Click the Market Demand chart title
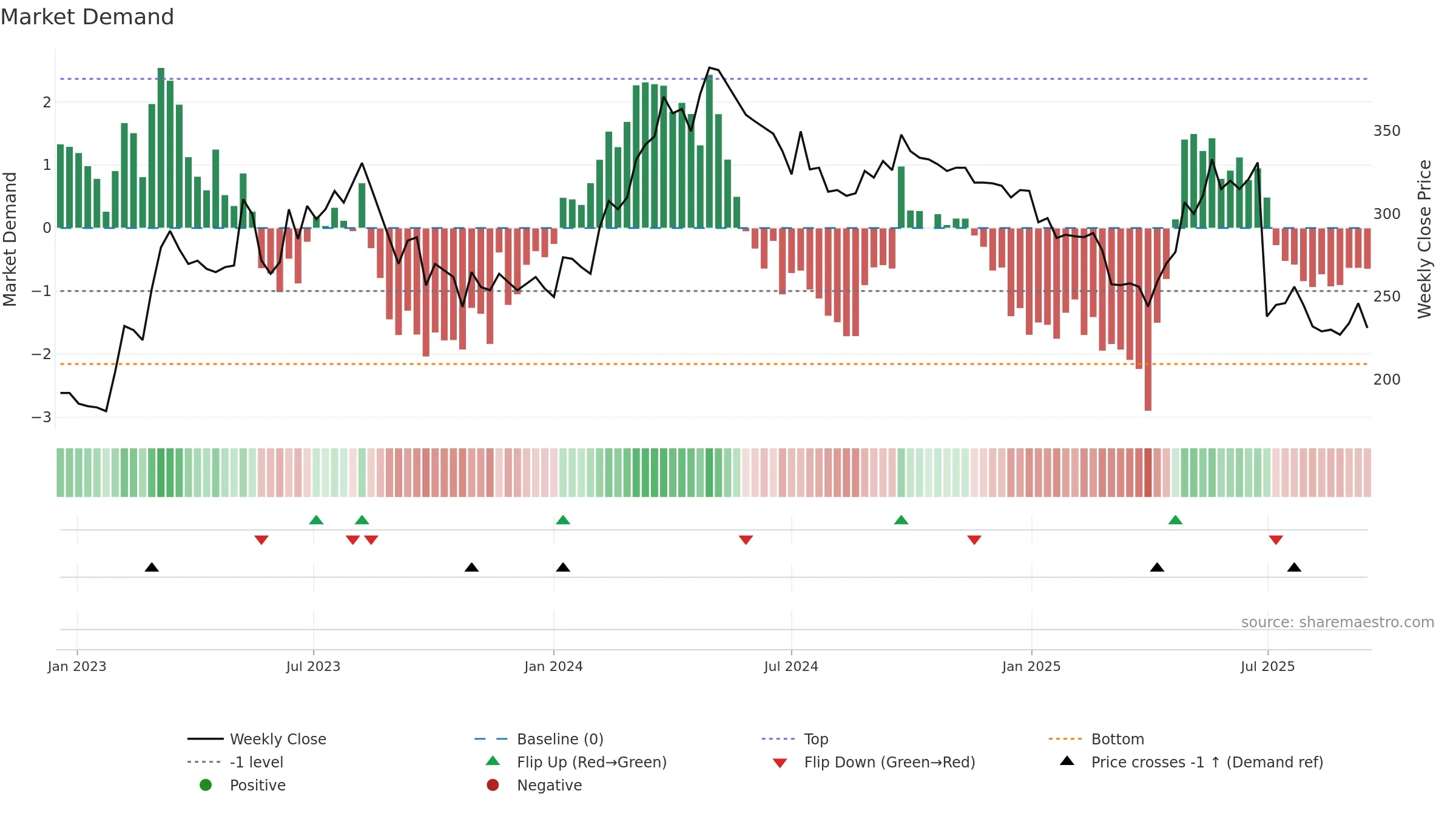The height and width of the screenshot is (819, 1456). pos(87,17)
